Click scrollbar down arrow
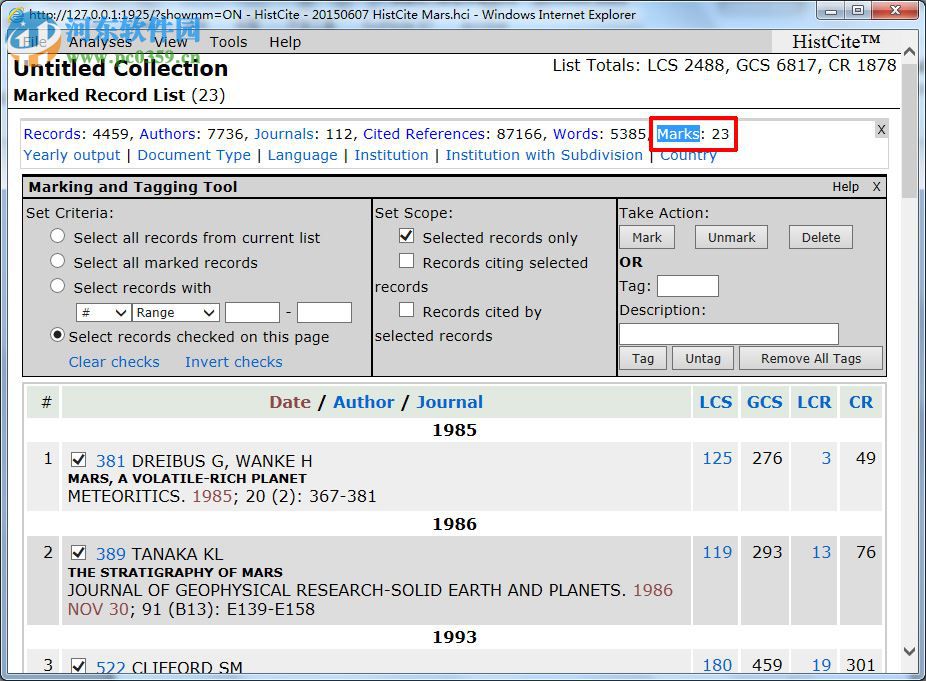This screenshot has height=681, width=926. (x=910, y=650)
